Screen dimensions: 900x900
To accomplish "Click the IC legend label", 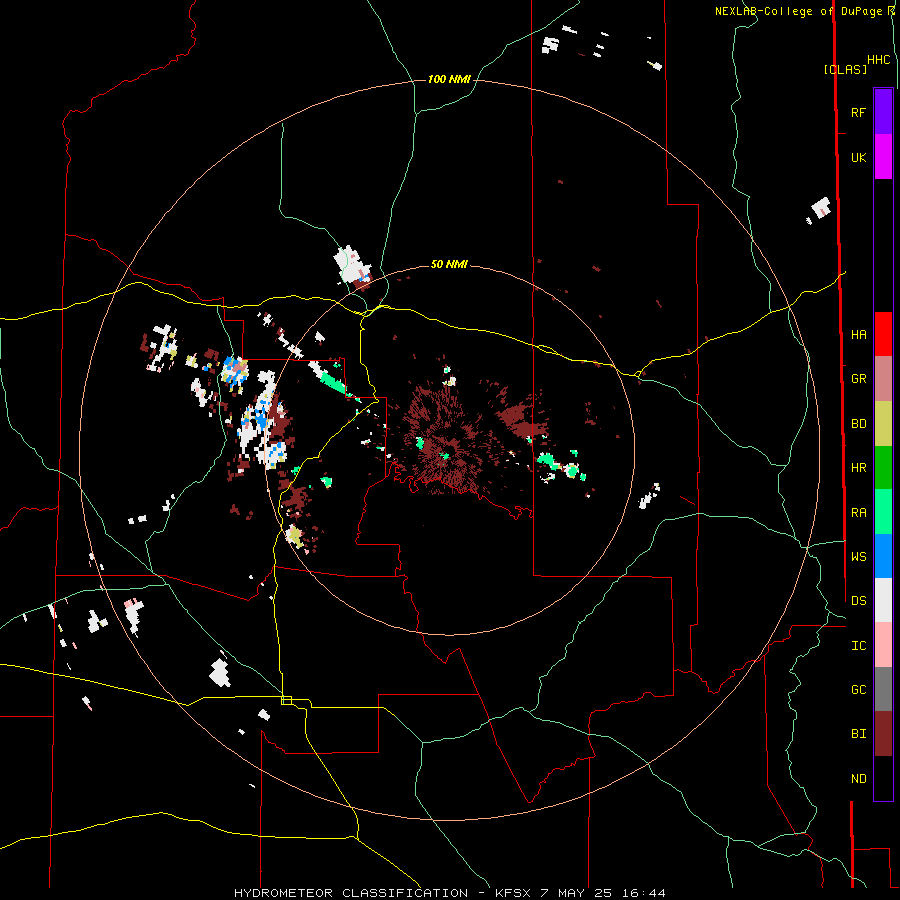I will coord(858,645).
